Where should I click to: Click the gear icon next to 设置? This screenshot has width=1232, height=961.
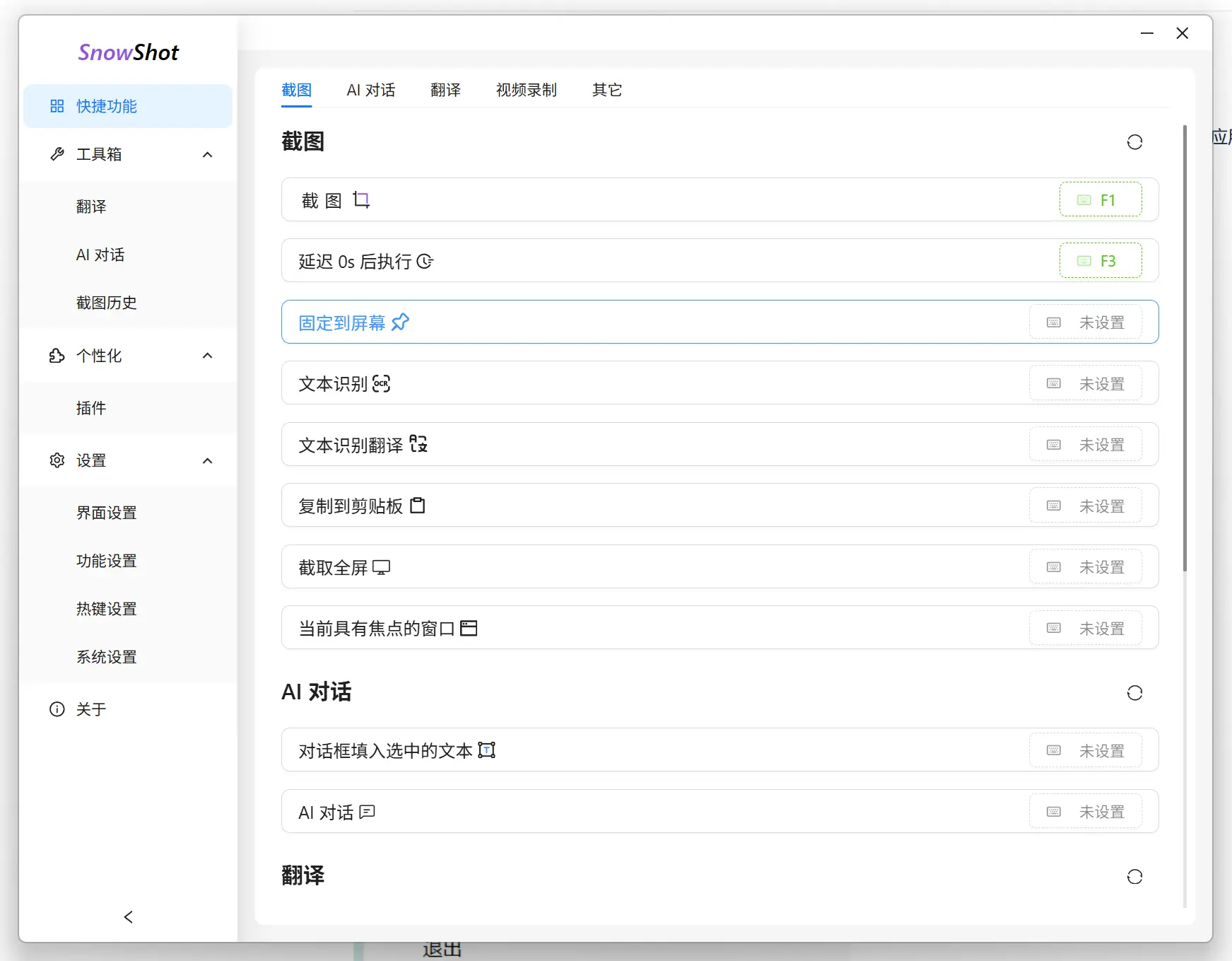tap(57, 460)
